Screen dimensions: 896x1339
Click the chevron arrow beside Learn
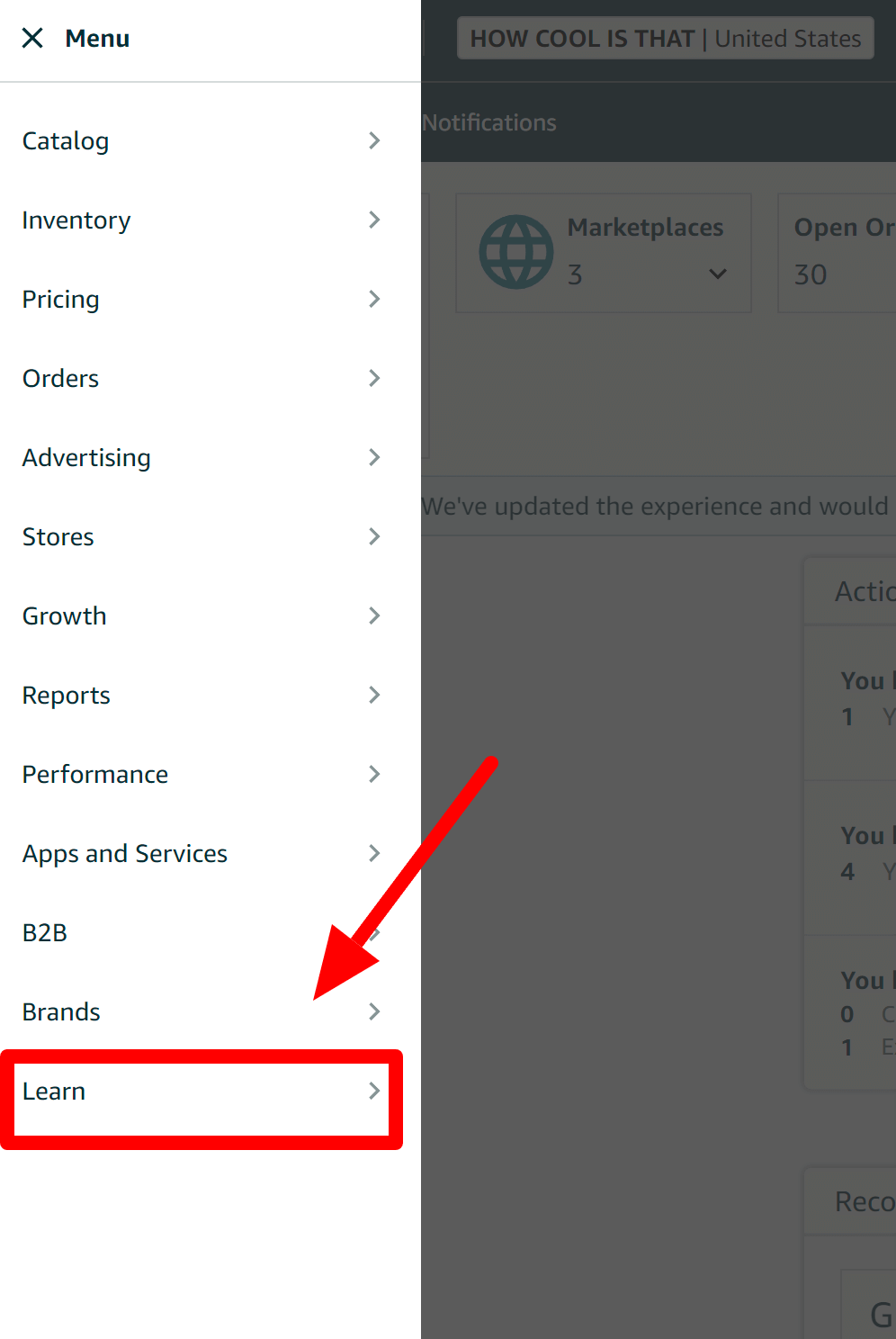pyautogui.click(x=374, y=1091)
